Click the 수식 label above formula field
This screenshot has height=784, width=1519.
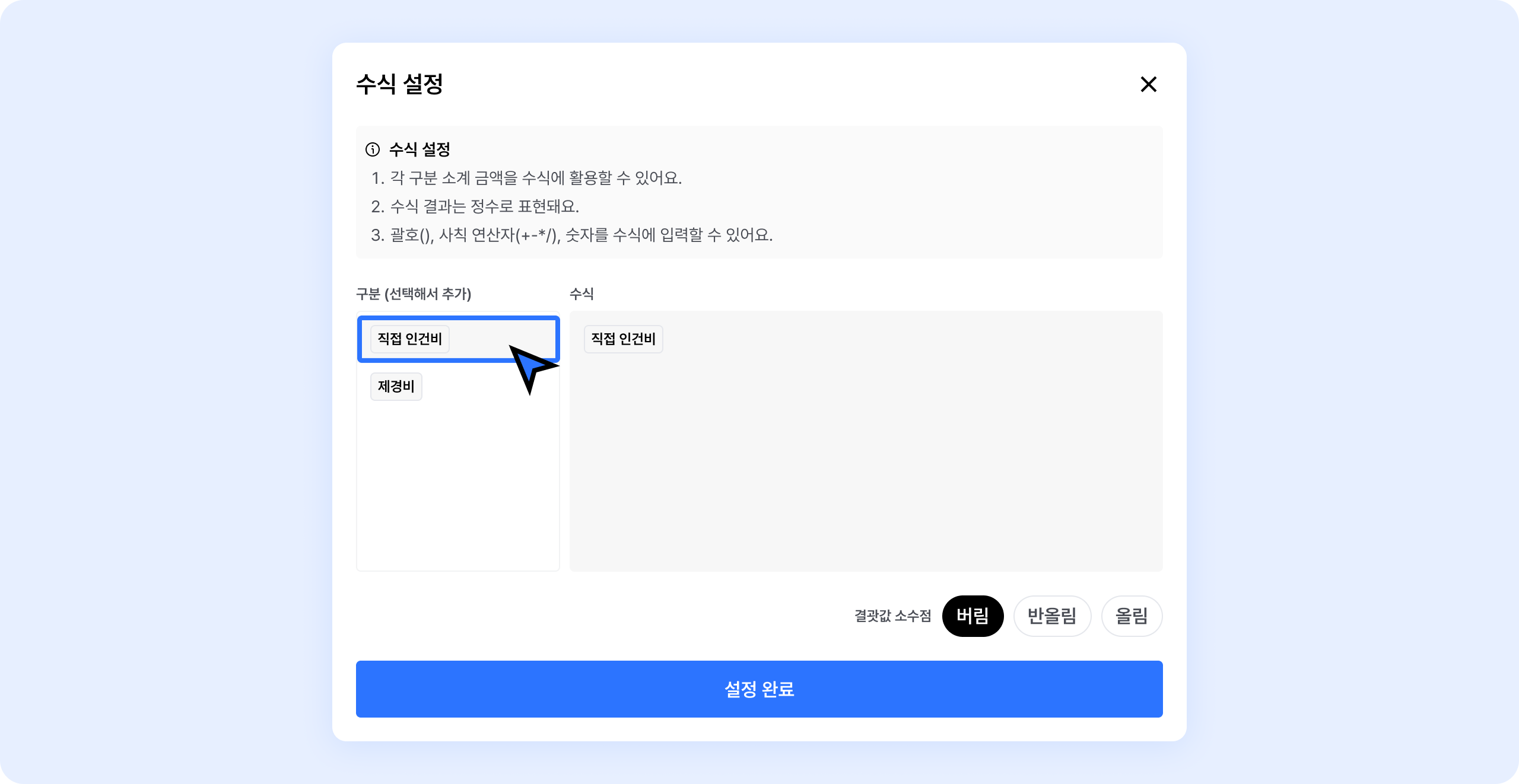click(x=581, y=294)
